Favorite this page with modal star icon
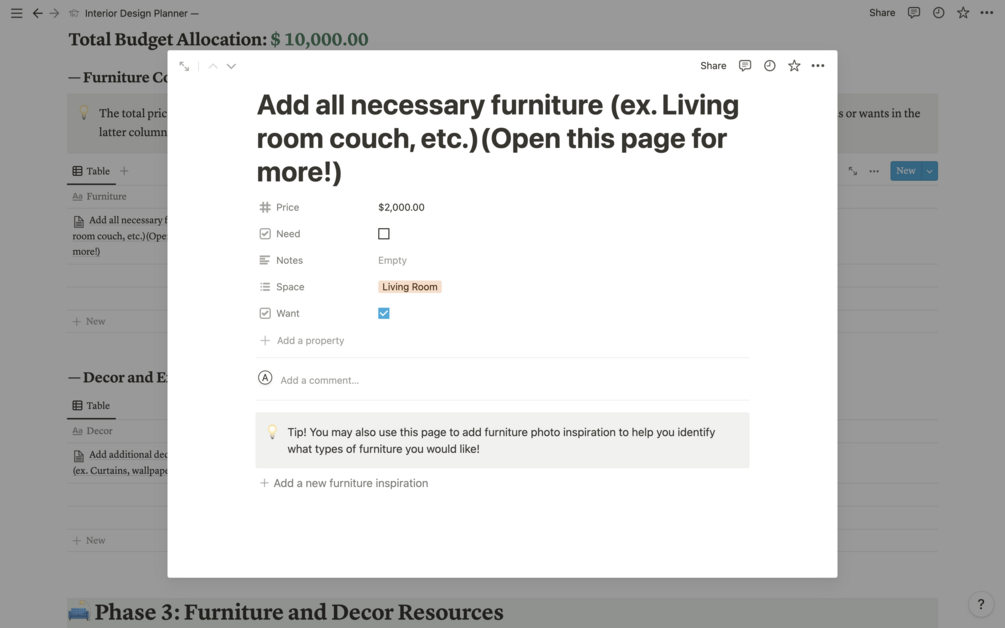Screen dimensions: 1005x628 (794, 66)
